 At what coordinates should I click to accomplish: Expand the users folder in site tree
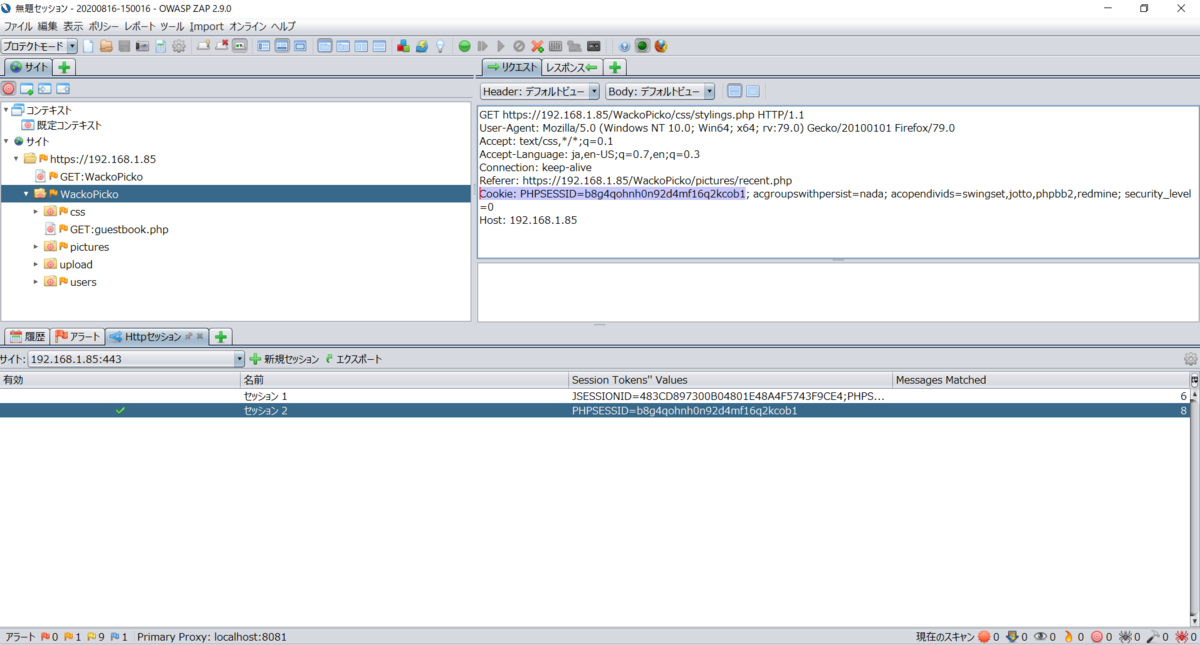(x=36, y=282)
